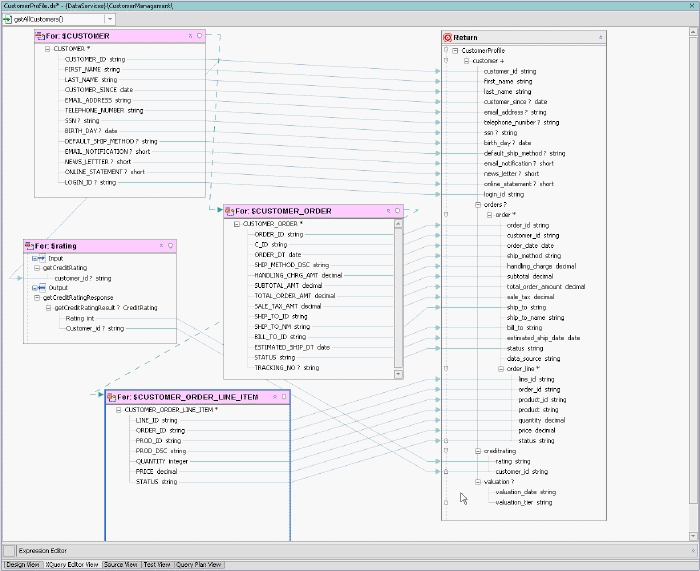Collapse the order * node in Return
The image size is (700, 571).
click(x=489, y=215)
